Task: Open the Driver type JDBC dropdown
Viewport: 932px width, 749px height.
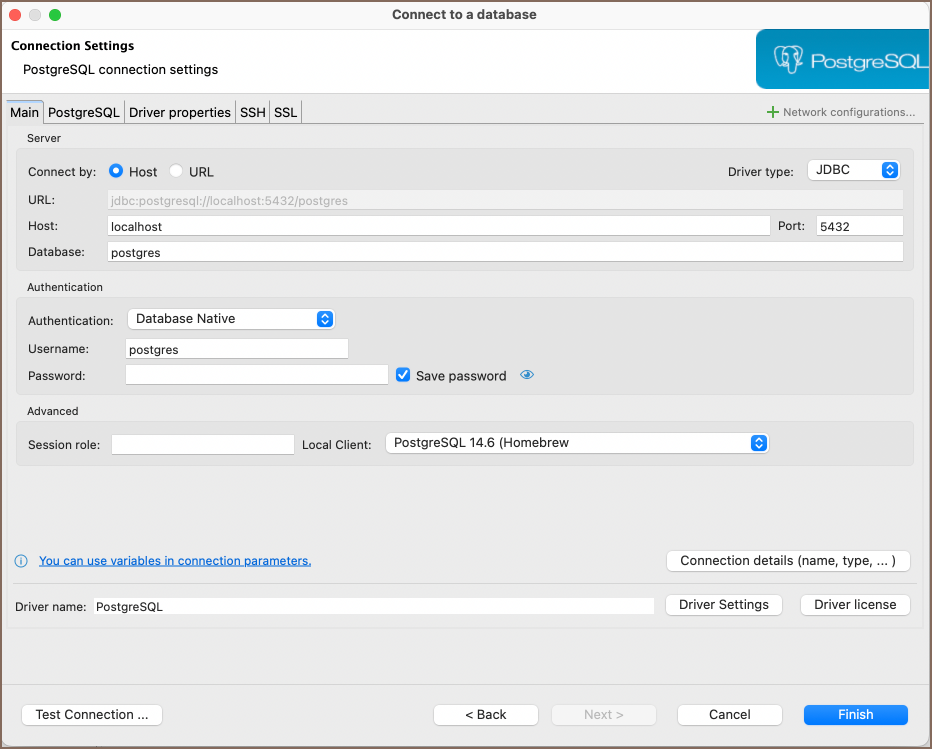Action: click(853, 170)
